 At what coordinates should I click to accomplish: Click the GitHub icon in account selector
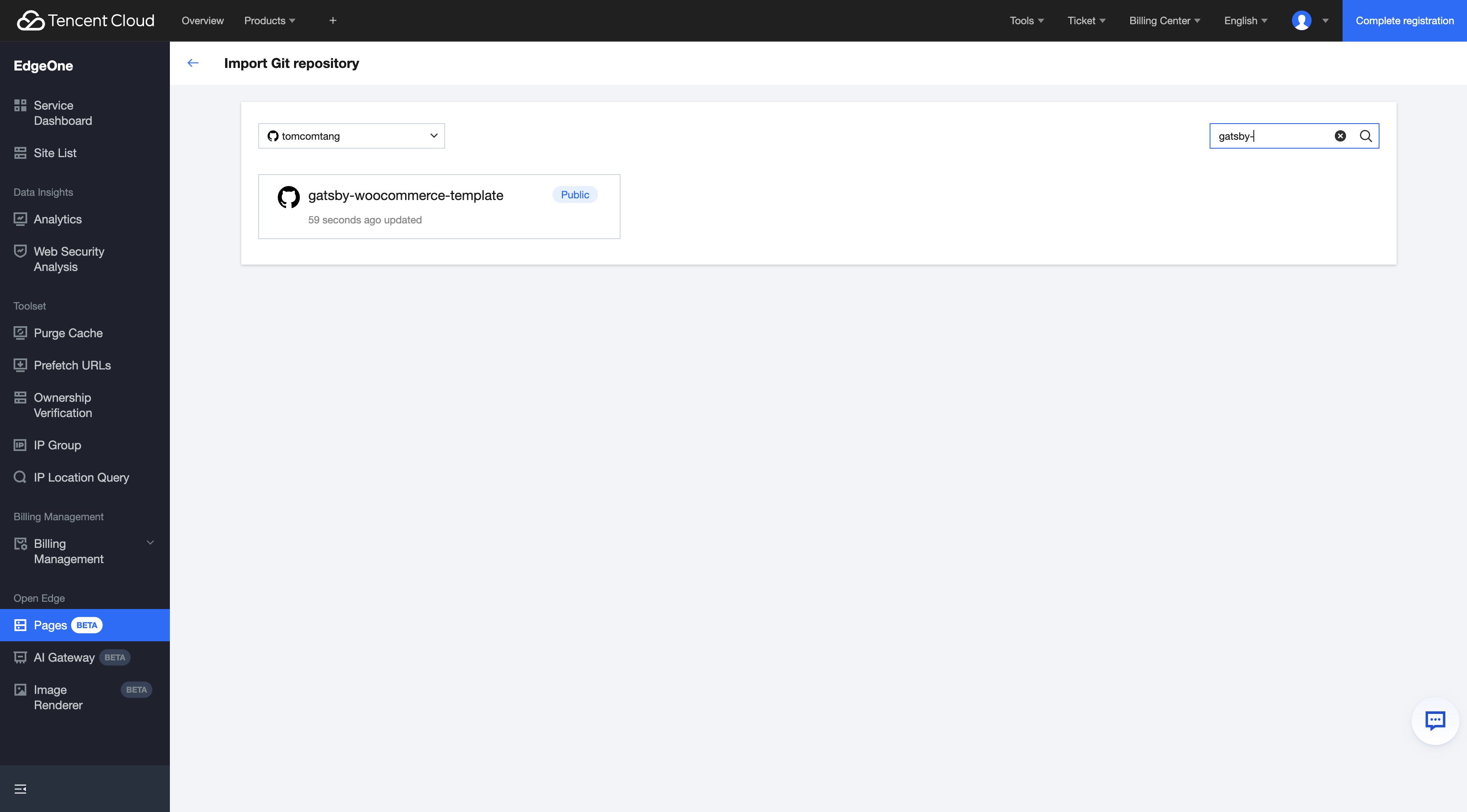(273, 135)
